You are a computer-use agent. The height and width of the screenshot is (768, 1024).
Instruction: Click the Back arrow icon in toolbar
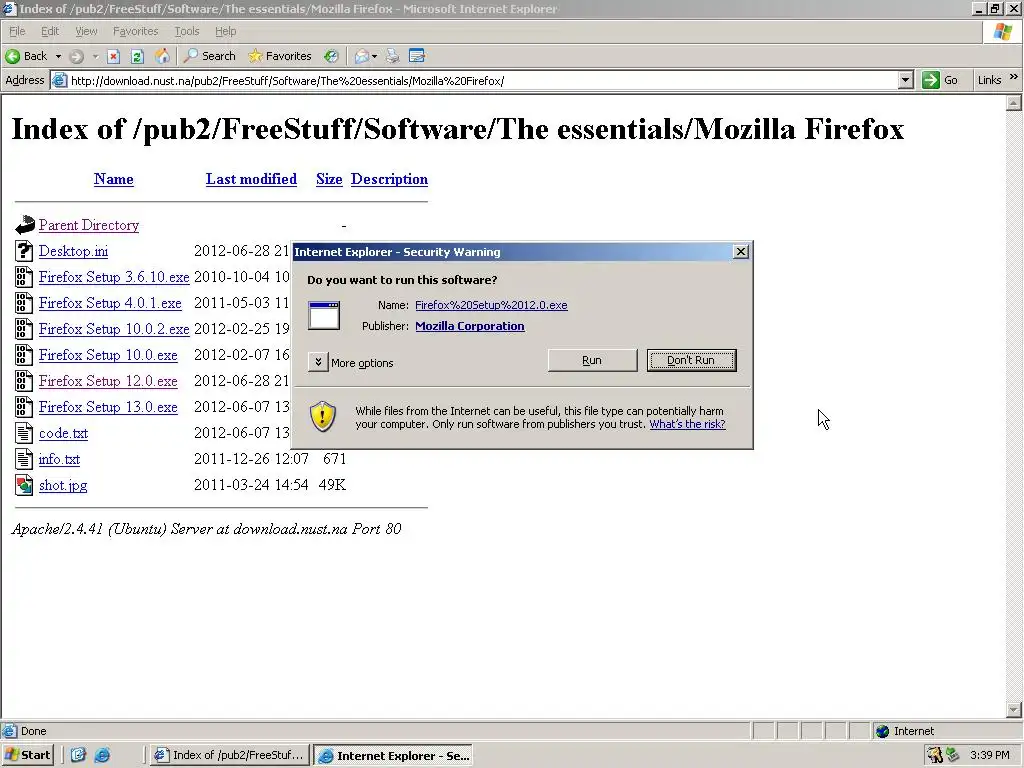click(12, 56)
